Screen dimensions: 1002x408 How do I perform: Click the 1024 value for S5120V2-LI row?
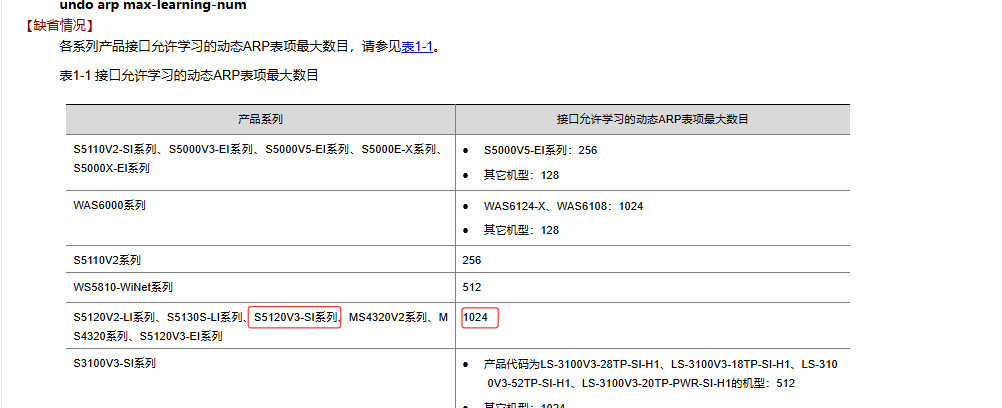pyautogui.click(x=475, y=317)
